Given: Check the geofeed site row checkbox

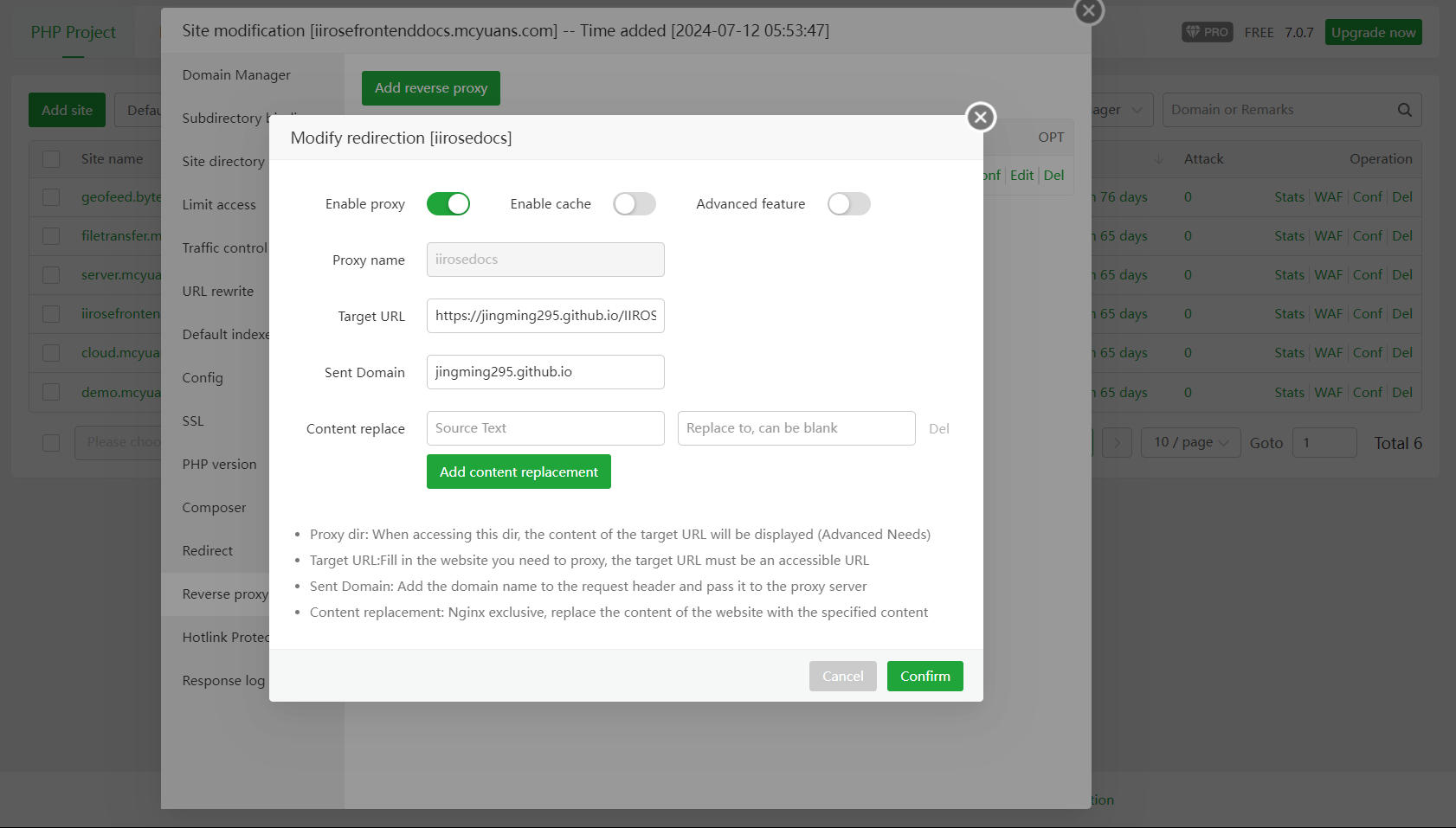Looking at the screenshot, I should coord(51,197).
